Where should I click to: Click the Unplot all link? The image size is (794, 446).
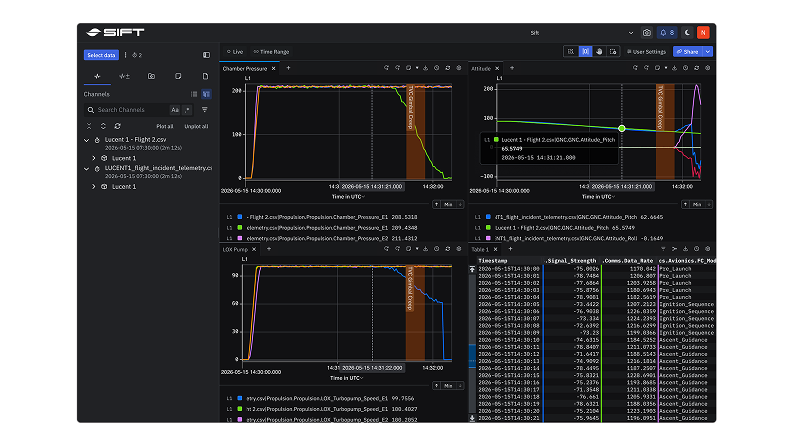196,127
